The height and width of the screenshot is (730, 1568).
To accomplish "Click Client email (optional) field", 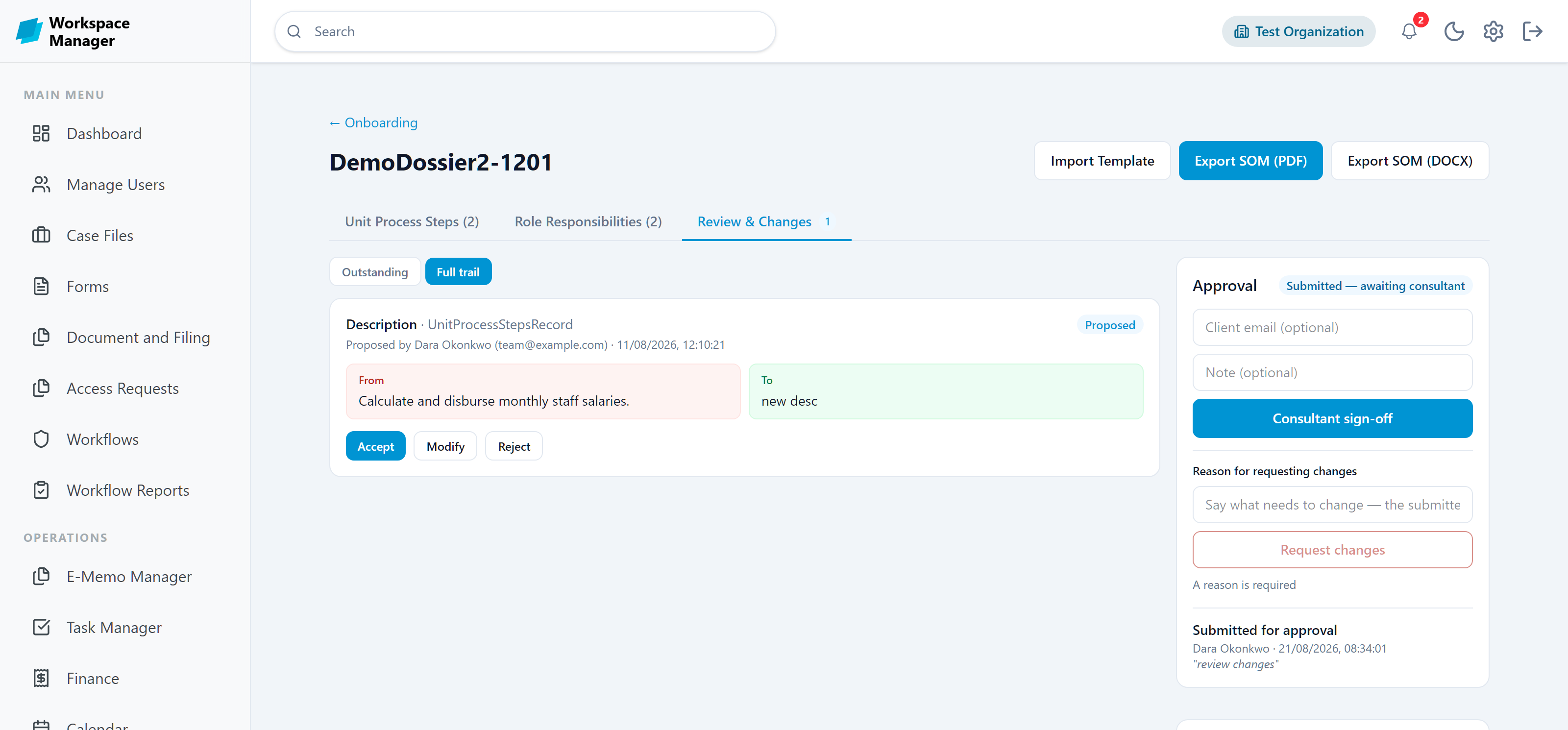I will [1332, 328].
